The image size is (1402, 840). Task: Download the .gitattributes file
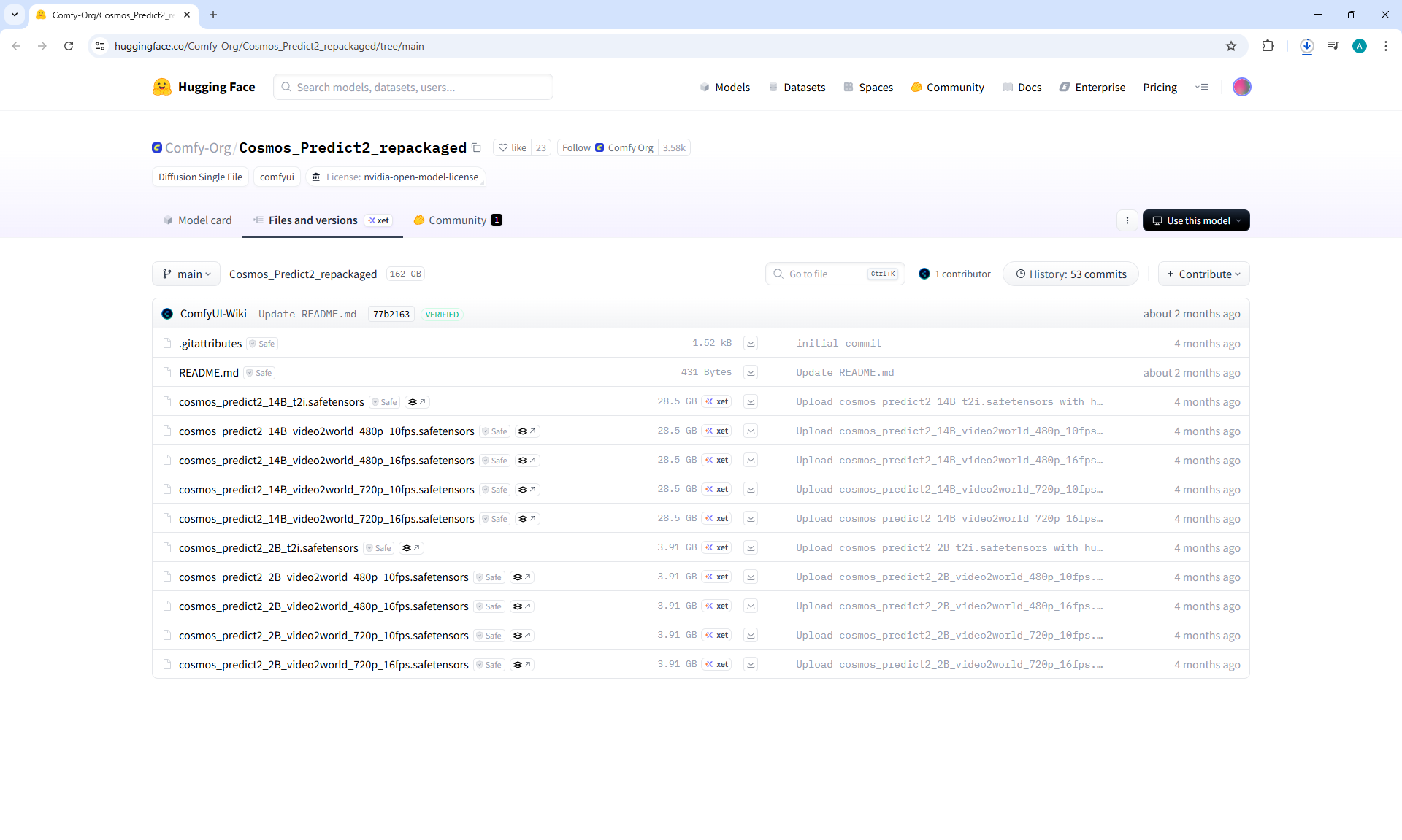tap(751, 343)
